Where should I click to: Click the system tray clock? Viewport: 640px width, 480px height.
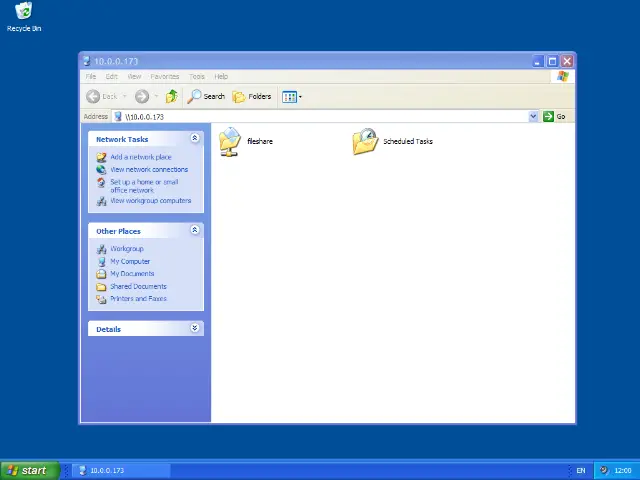click(622, 471)
